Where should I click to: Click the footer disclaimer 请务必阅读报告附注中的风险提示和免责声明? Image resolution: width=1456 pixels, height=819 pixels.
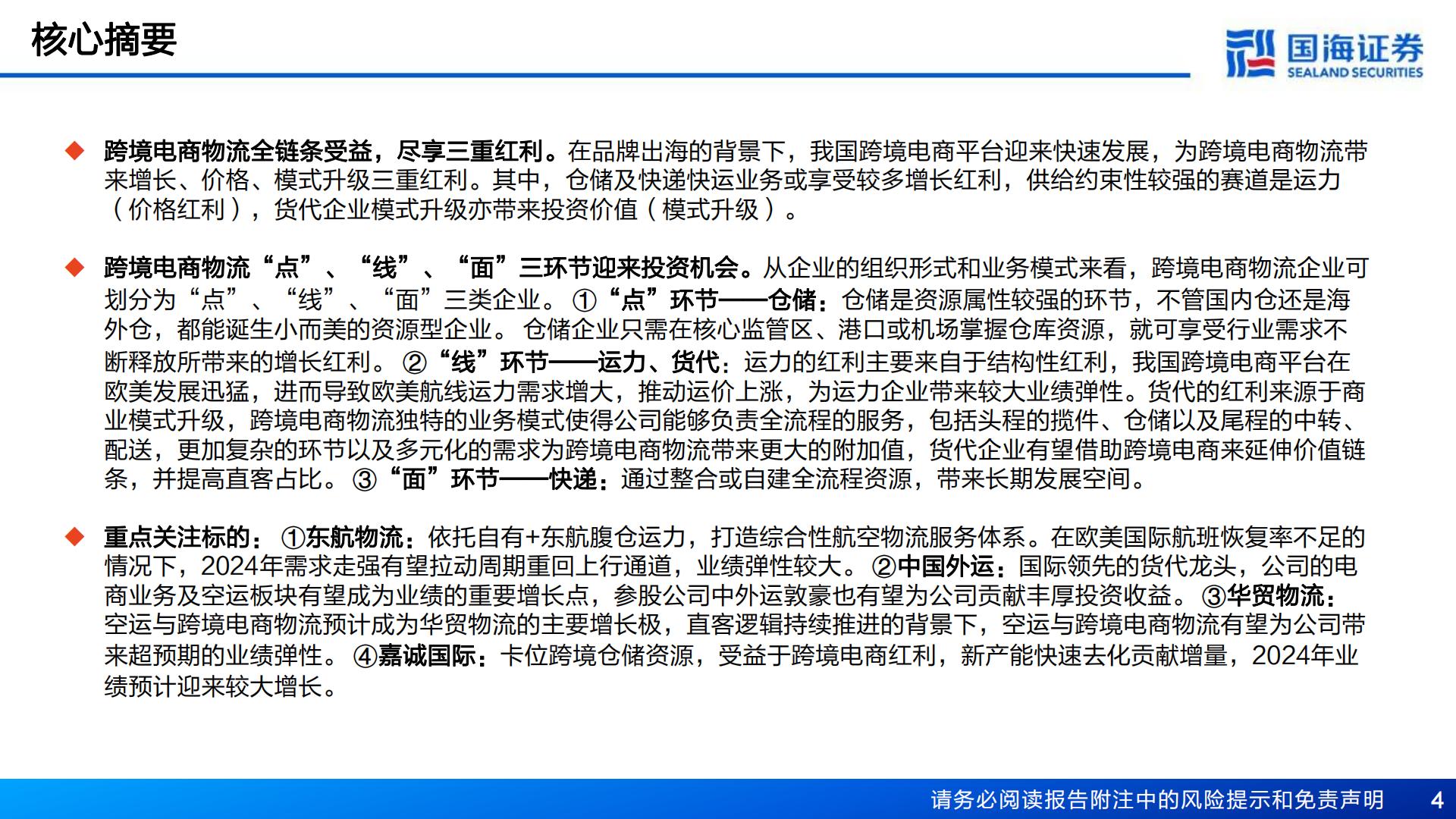click(x=1157, y=800)
